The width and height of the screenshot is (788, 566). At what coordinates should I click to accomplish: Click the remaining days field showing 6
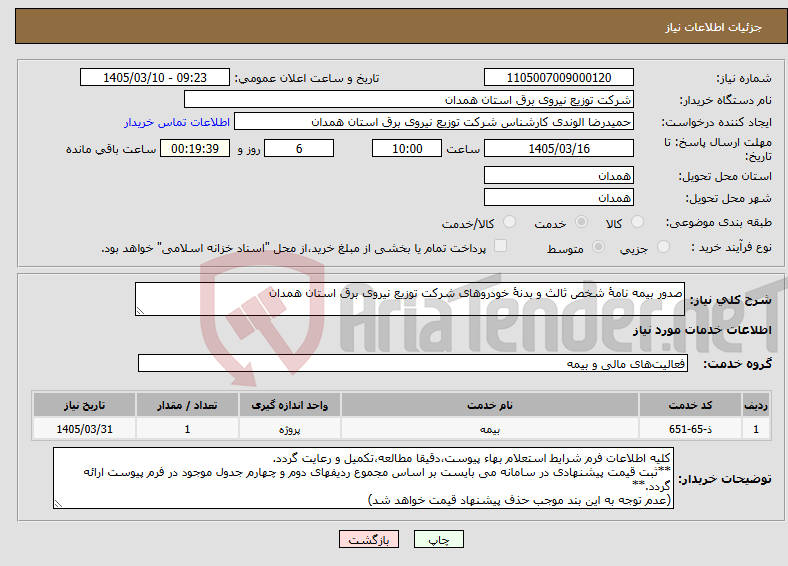click(299, 149)
